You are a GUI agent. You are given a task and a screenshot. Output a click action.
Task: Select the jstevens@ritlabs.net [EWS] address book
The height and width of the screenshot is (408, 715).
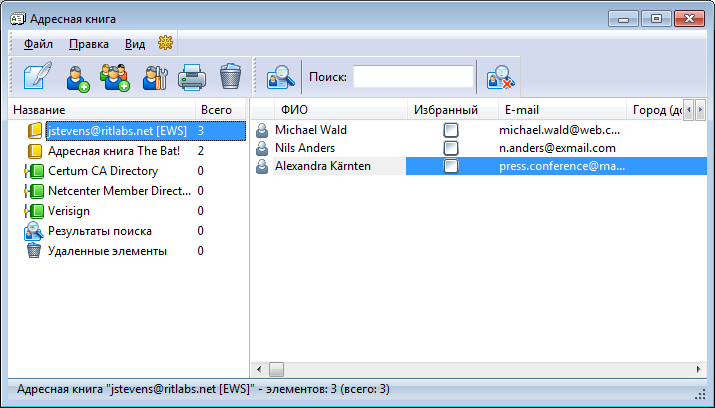coord(117,131)
